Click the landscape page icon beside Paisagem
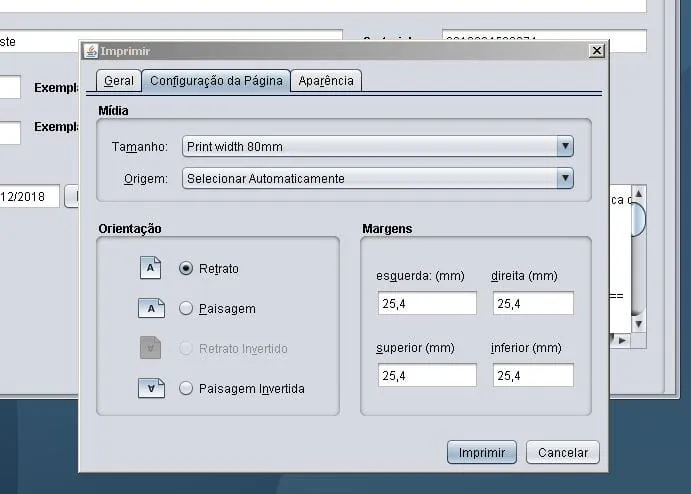The image size is (691, 494). (x=152, y=308)
